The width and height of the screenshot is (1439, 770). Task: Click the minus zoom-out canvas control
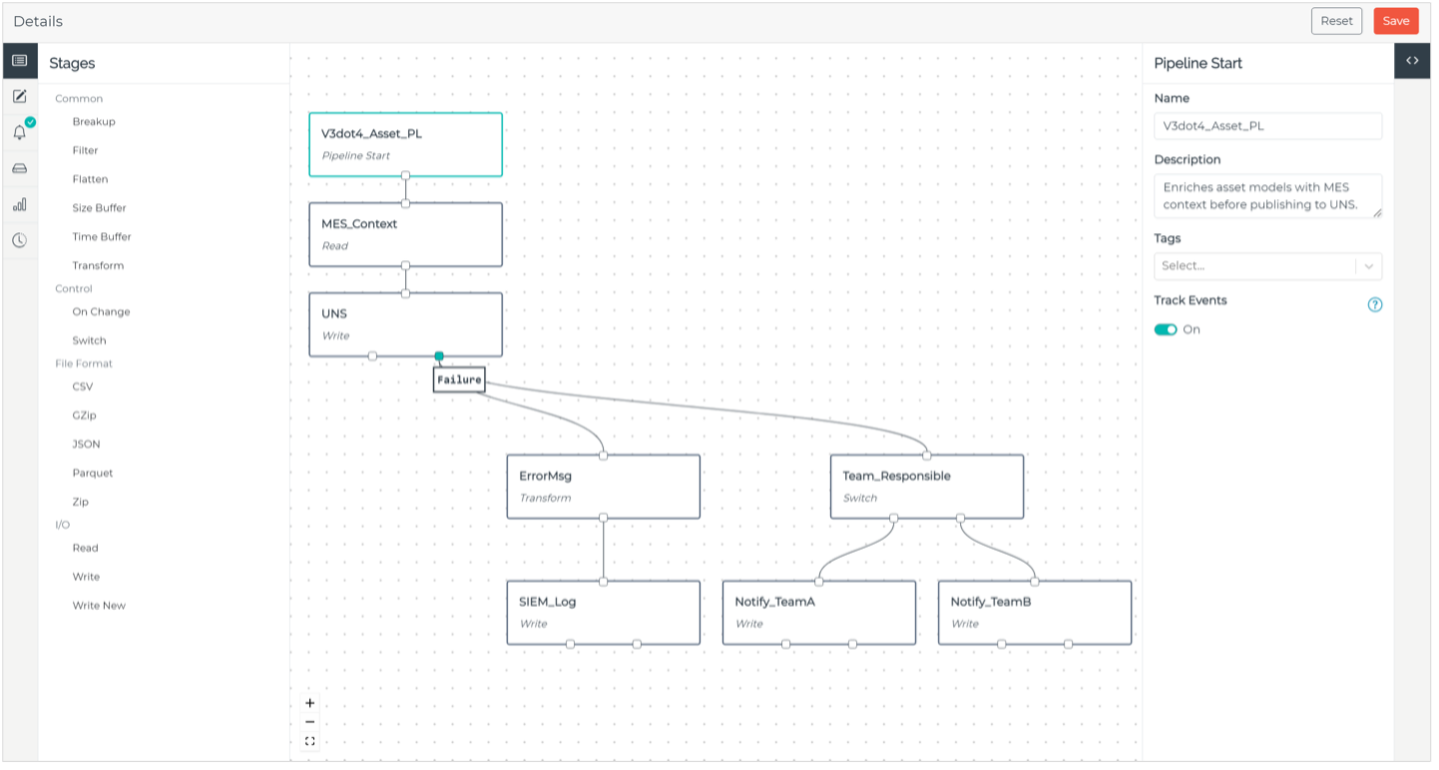(310, 722)
